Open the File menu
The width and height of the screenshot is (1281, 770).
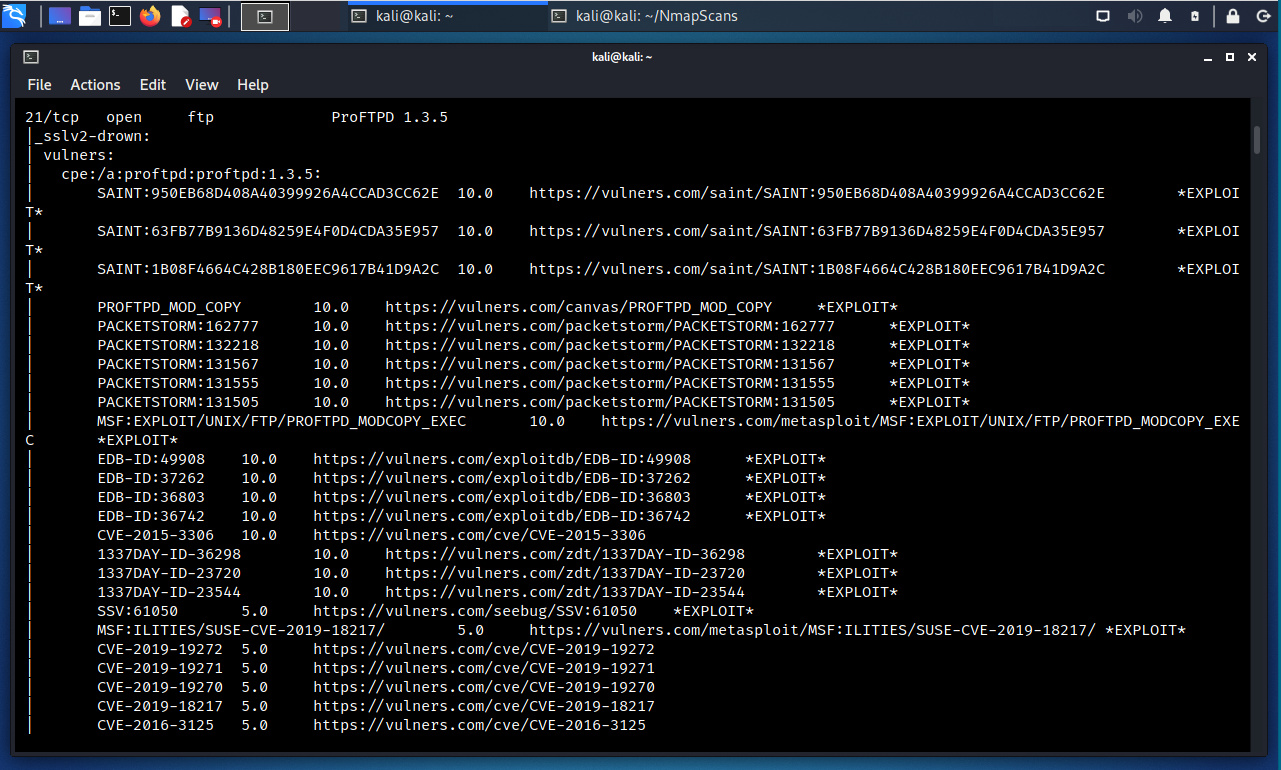(x=39, y=85)
